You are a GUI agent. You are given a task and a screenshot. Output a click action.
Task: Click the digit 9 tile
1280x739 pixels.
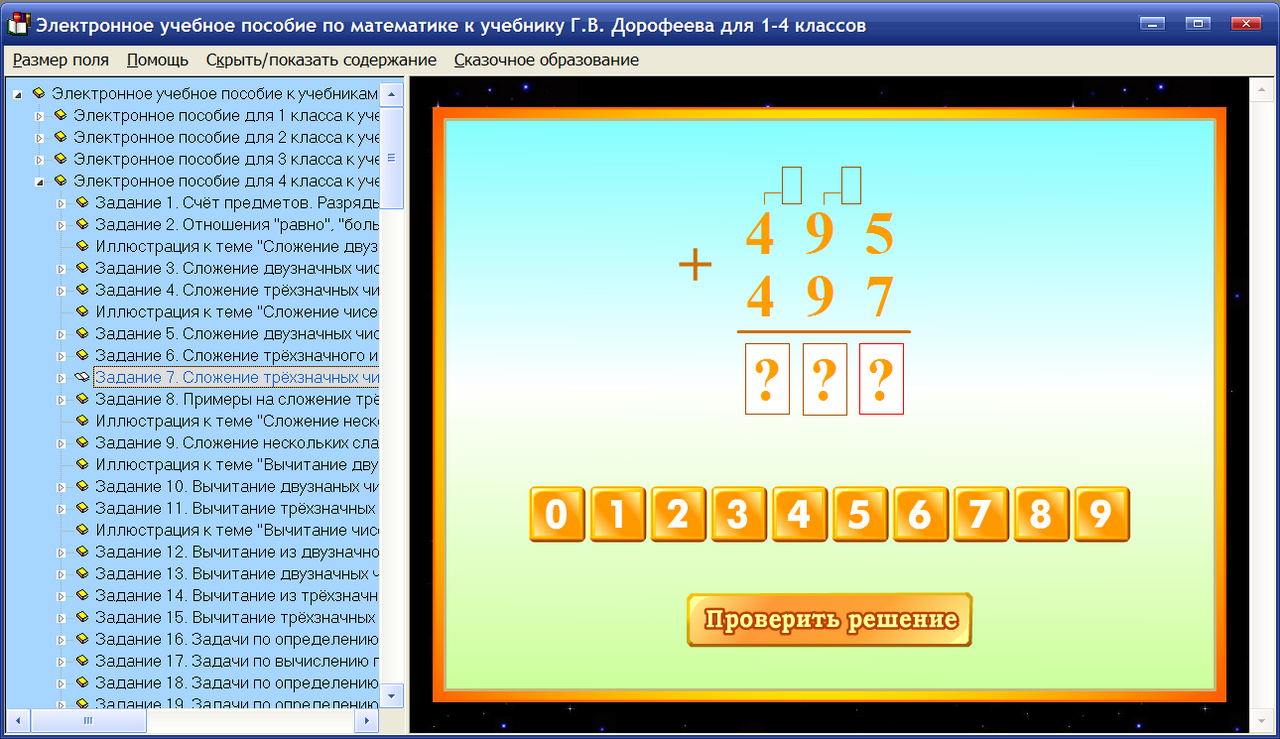tap(1101, 514)
